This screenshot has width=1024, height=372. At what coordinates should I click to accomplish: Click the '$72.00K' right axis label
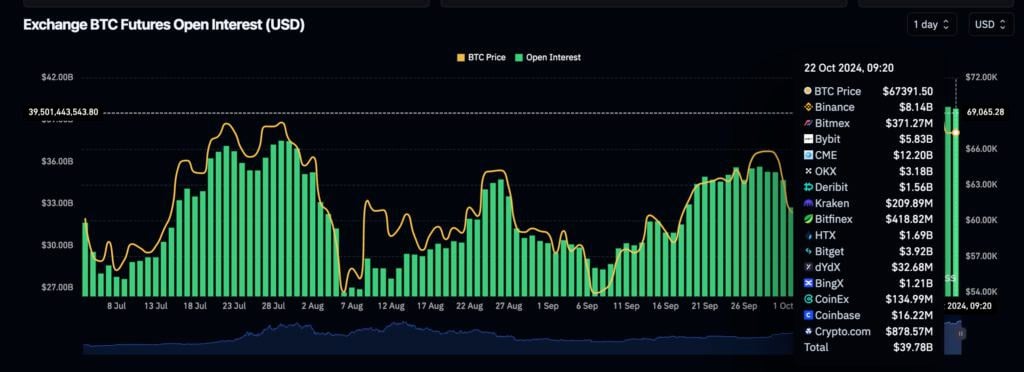pos(982,77)
